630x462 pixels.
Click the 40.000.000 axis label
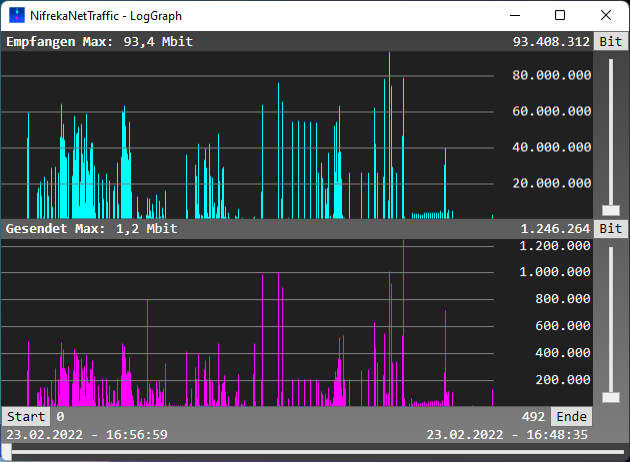552,147
